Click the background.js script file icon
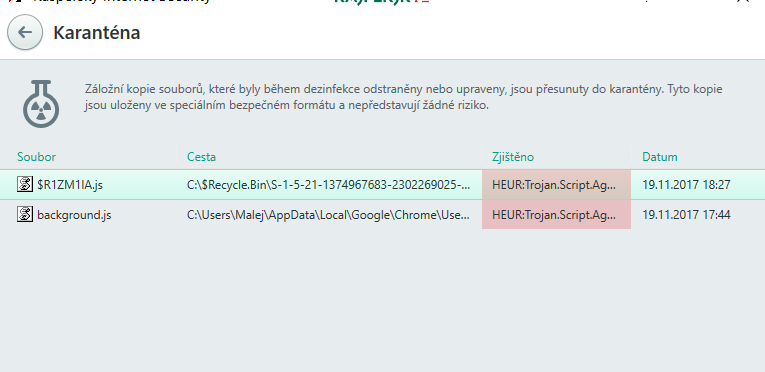The image size is (765, 372). point(25,214)
